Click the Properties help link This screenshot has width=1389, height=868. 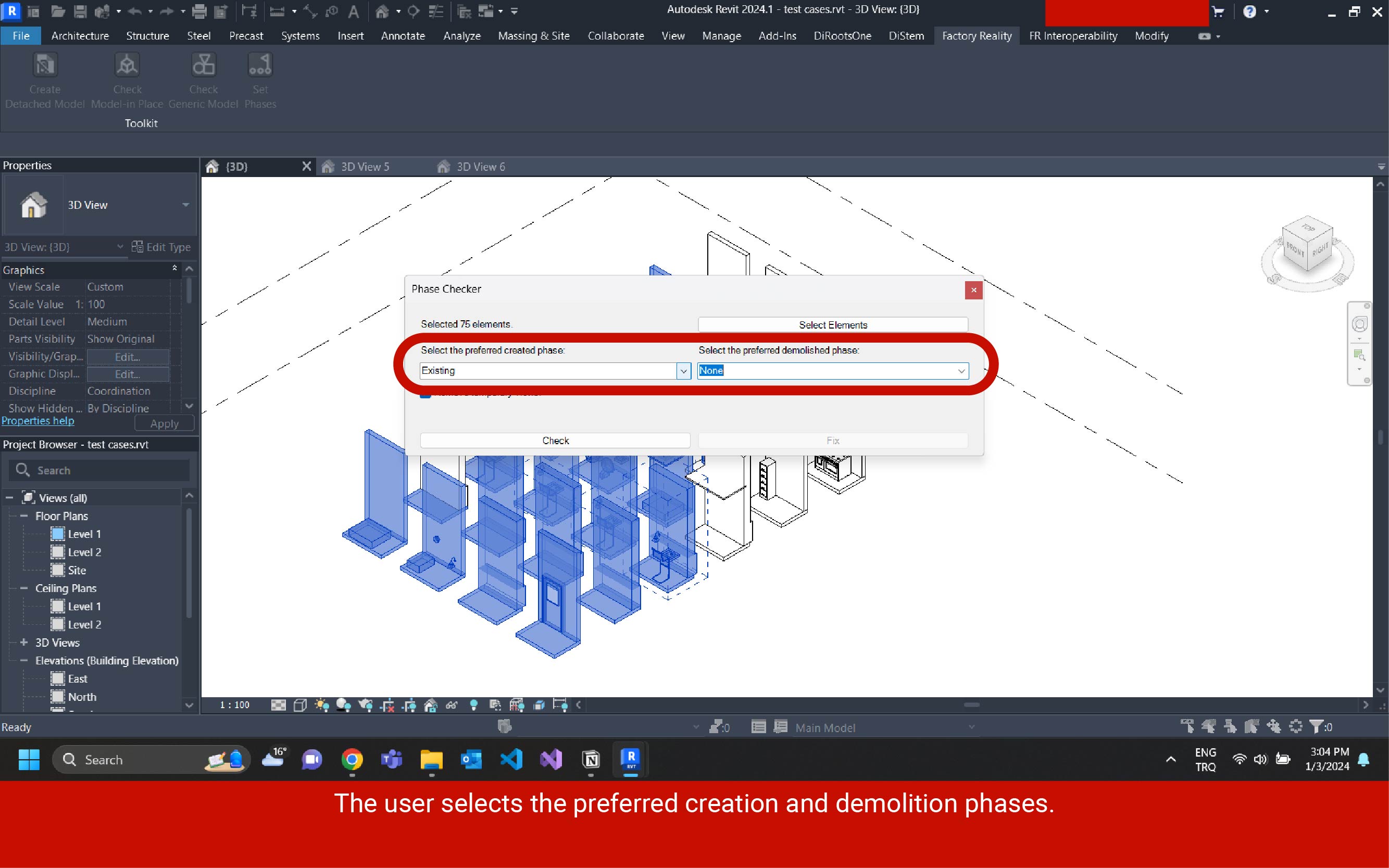click(x=38, y=421)
